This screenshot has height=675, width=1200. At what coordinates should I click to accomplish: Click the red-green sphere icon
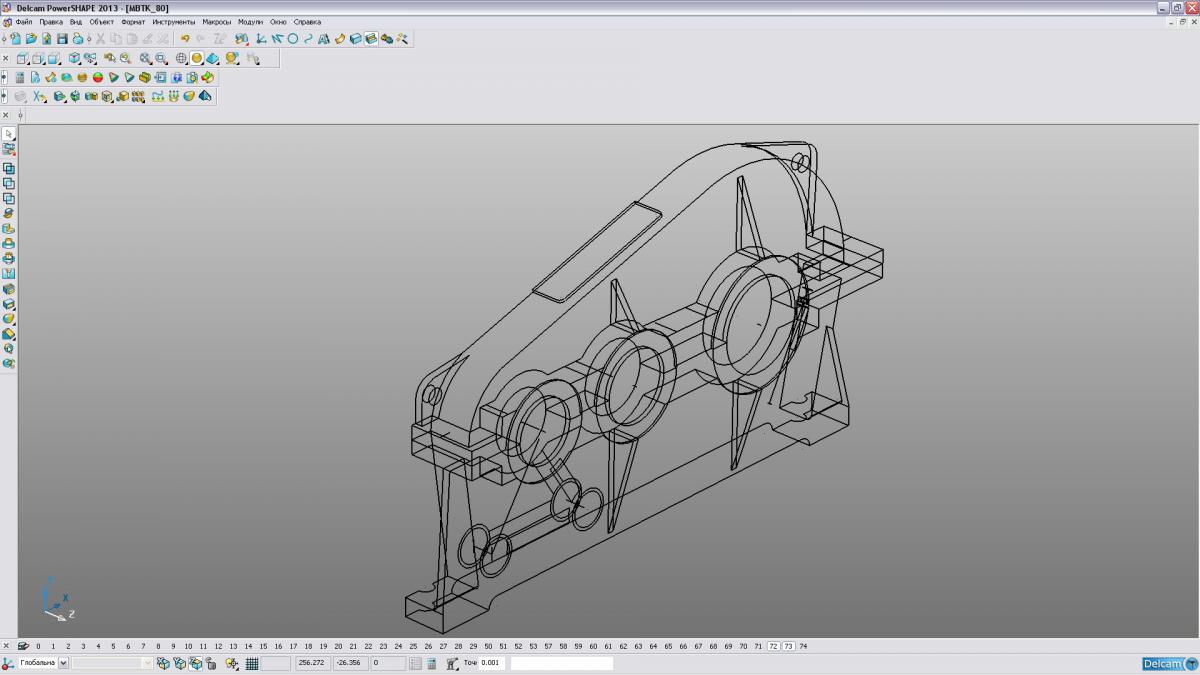98,77
